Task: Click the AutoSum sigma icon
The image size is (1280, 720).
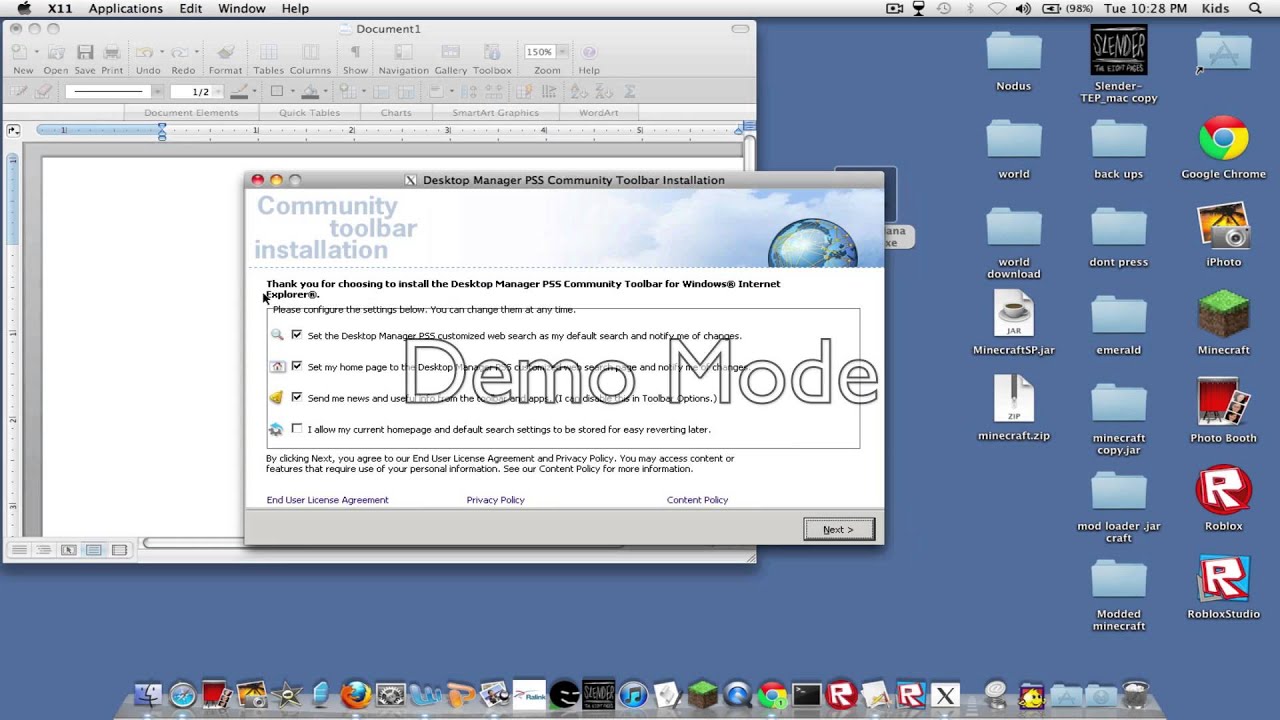Action: coord(630,91)
